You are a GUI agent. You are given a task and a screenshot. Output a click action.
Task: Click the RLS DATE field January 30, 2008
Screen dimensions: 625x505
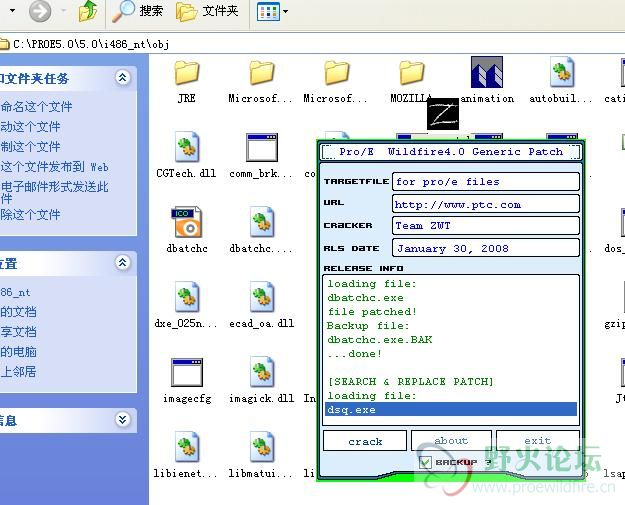pos(486,248)
